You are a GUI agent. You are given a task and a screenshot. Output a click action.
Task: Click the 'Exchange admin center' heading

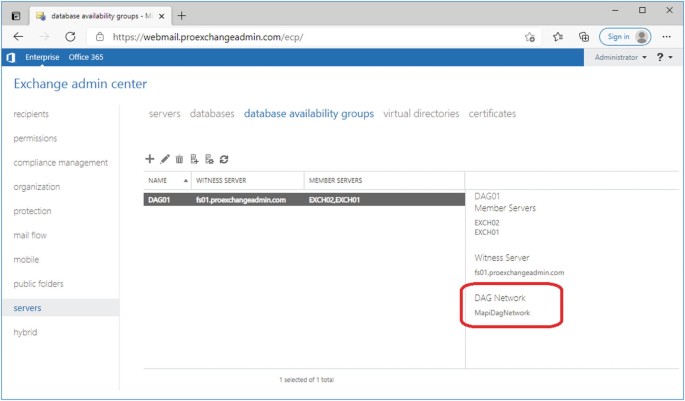[80, 84]
